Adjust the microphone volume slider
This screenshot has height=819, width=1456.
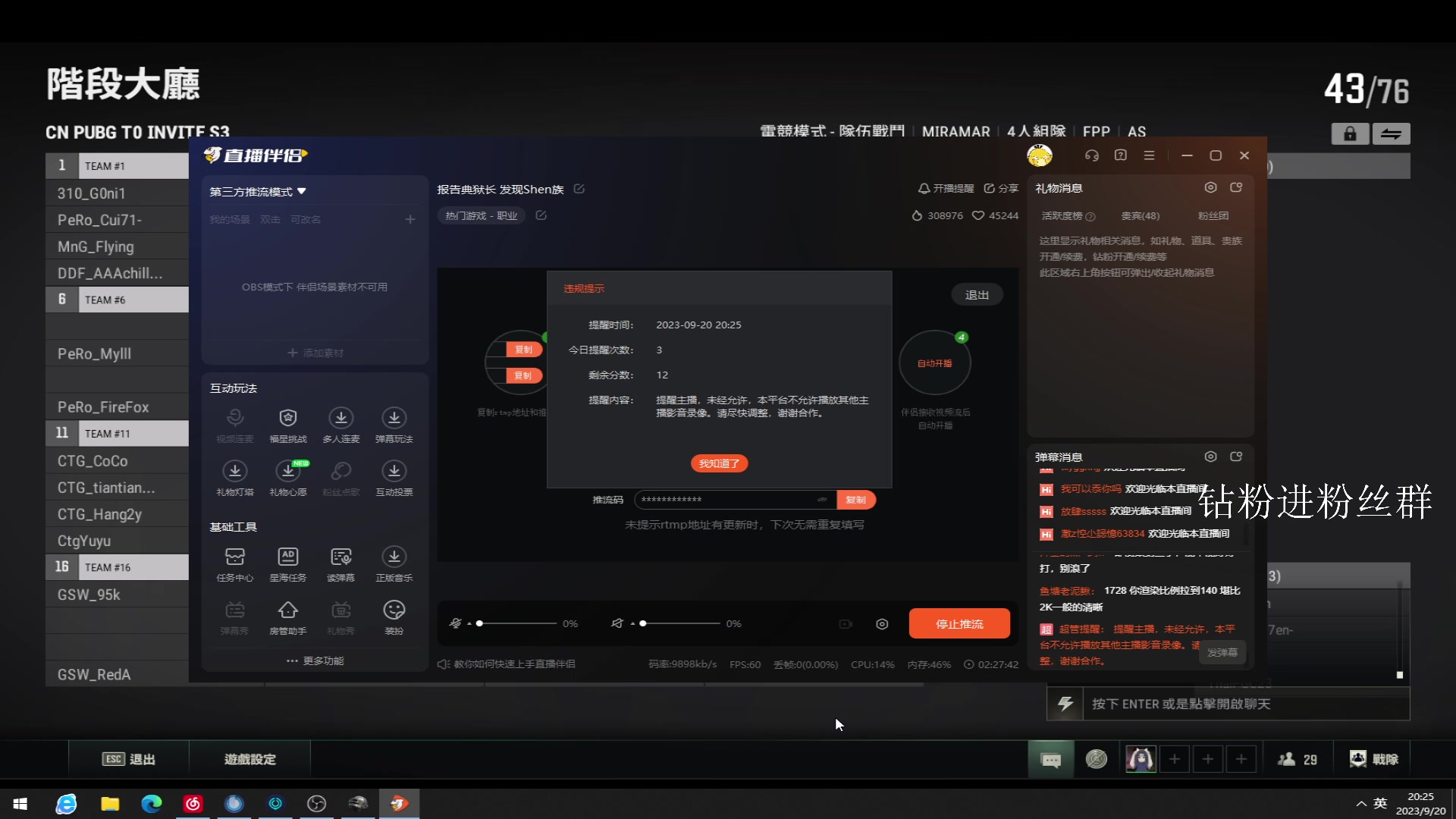(x=516, y=623)
